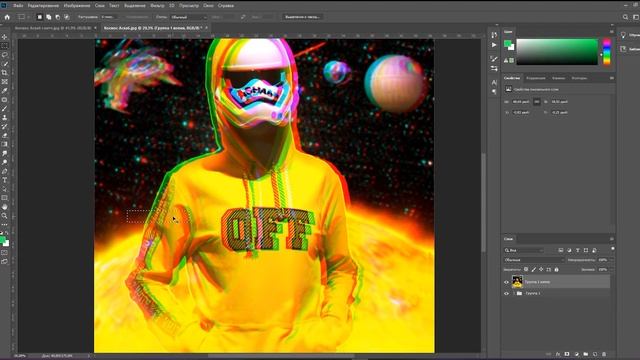
Task: Hide the Группа 1 group layer
Action: 507,293
